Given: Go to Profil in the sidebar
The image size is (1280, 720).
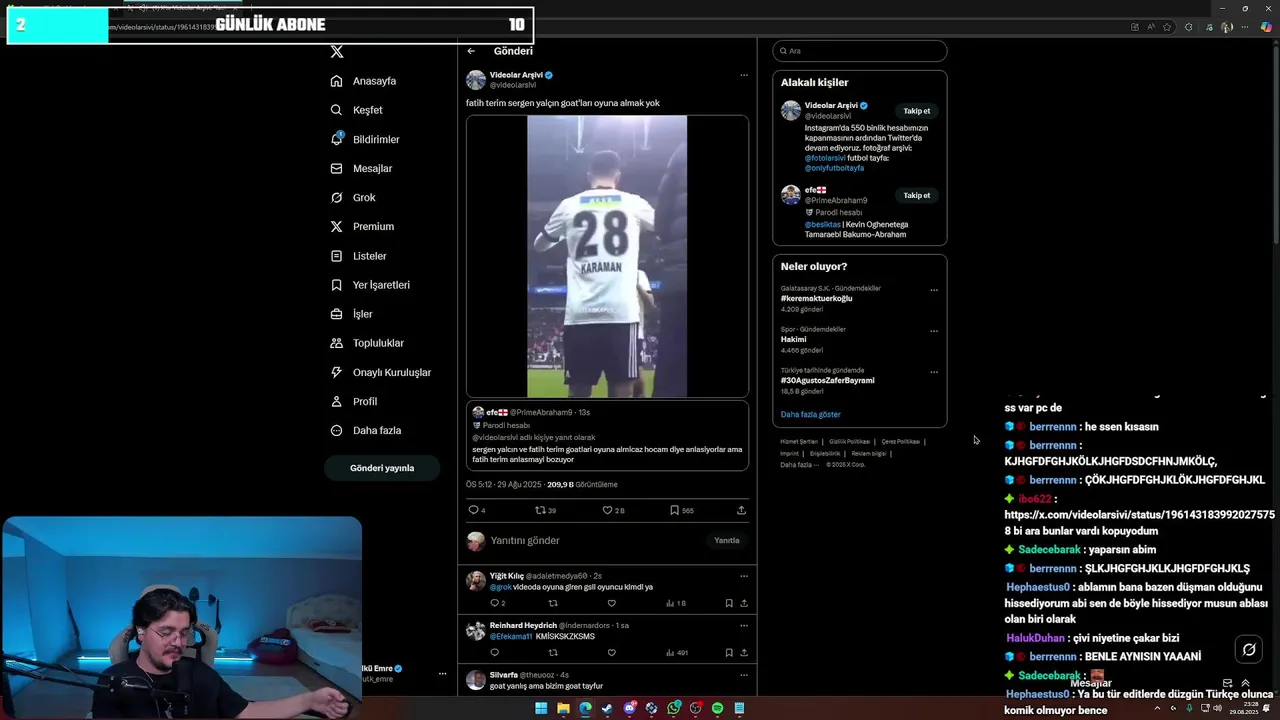Looking at the screenshot, I should 354,401.
